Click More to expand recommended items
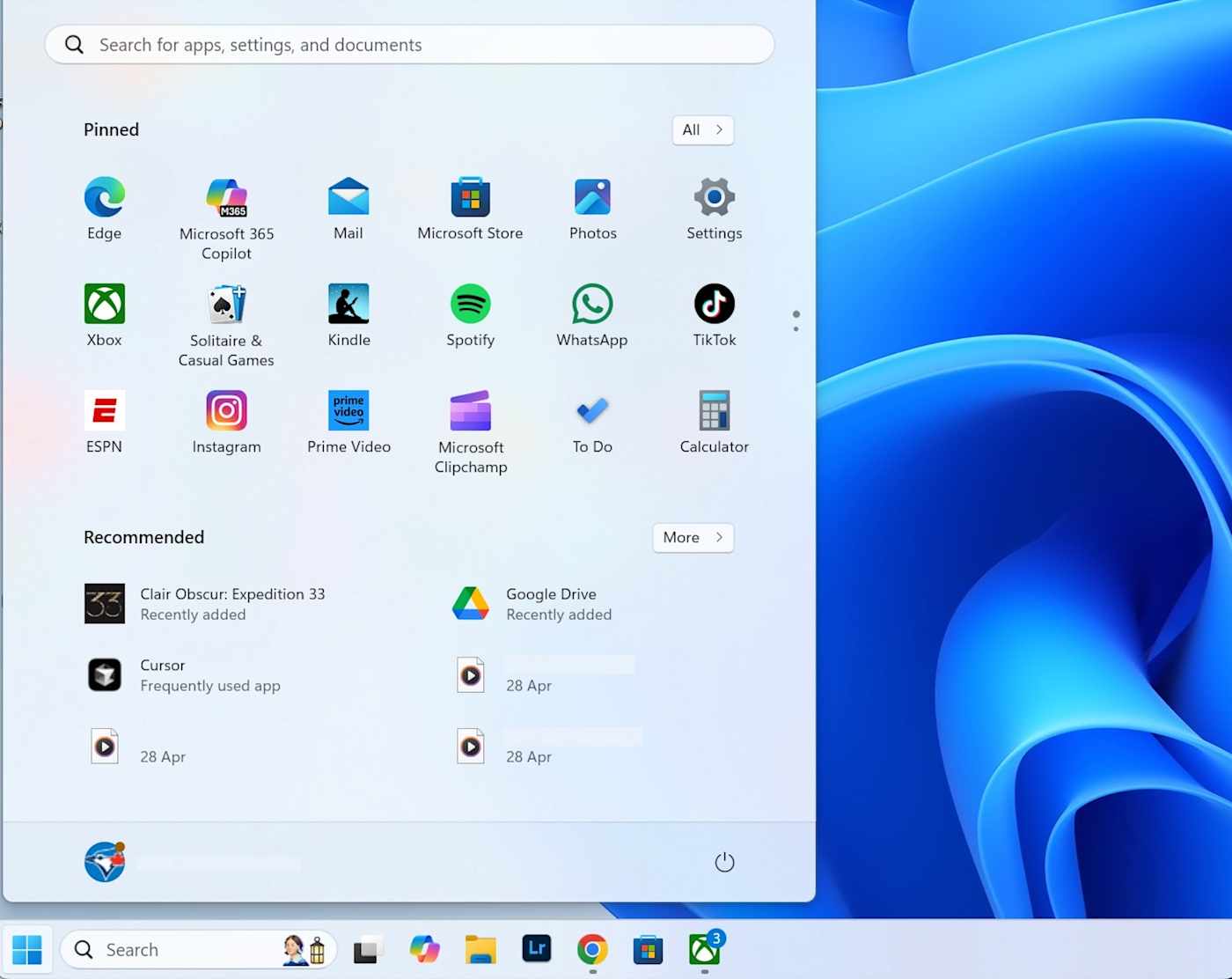Image resolution: width=1232 pixels, height=979 pixels. (x=693, y=538)
